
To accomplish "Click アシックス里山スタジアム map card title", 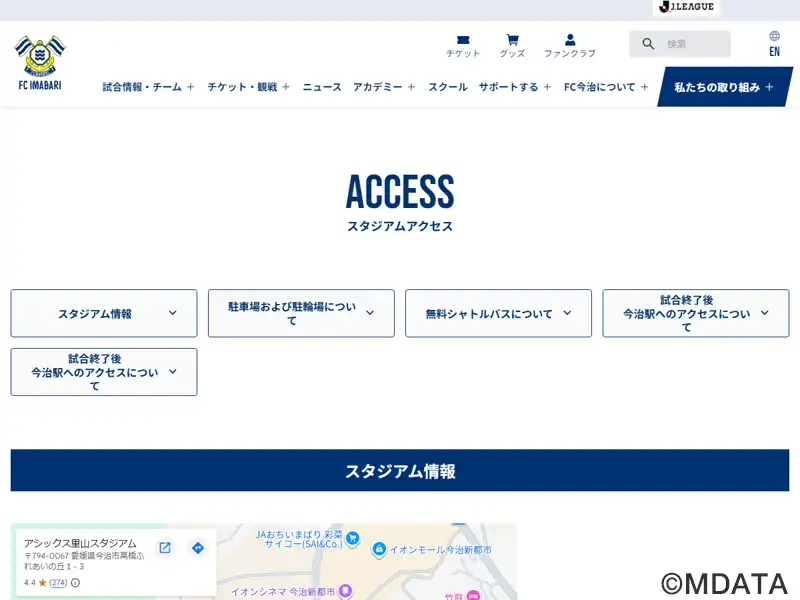I will coord(80,543).
